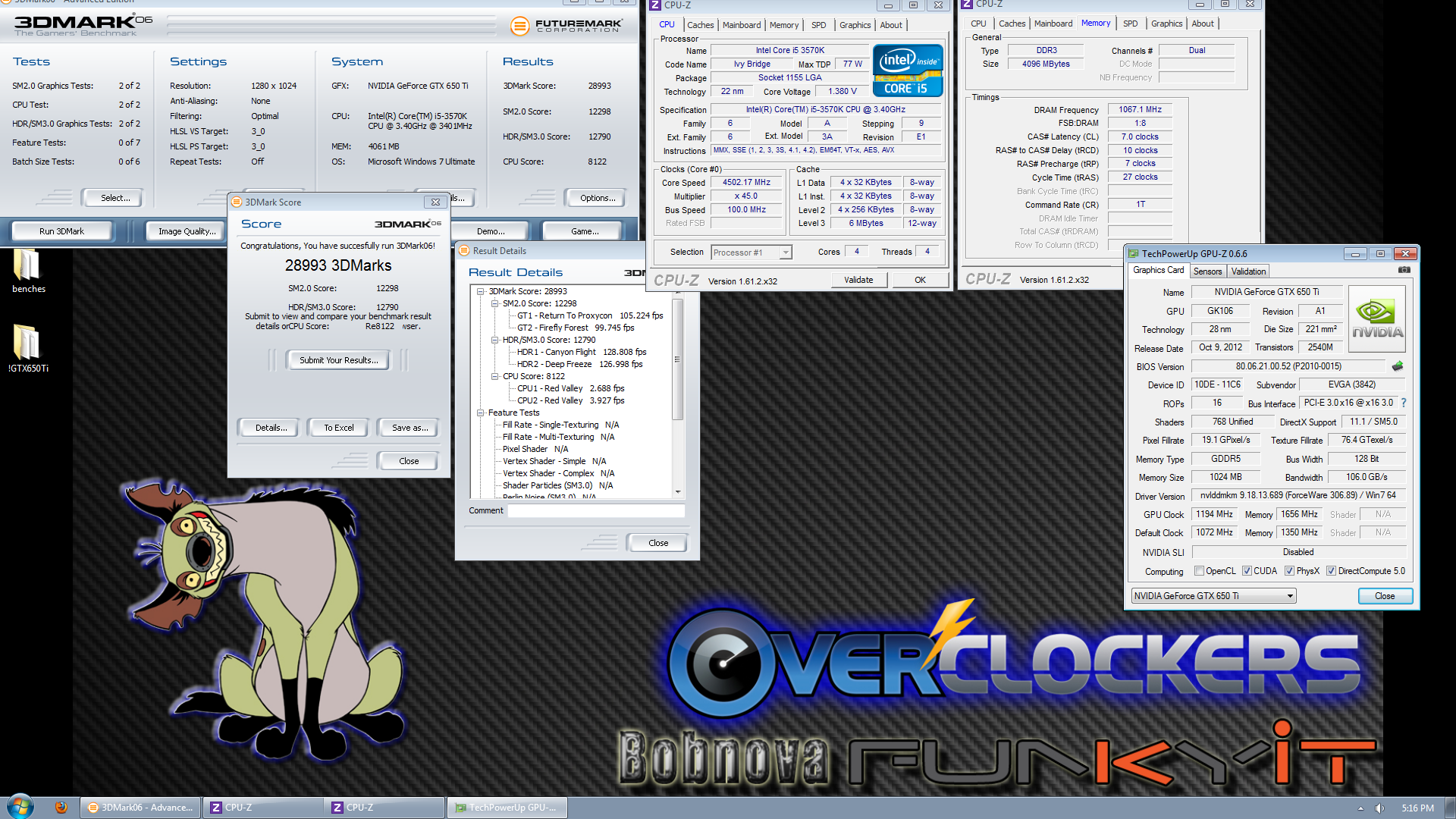Open SPD tab in left CPU-Z window
Image resolution: width=1456 pixels, height=819 pixels.
tap(818, 25)
